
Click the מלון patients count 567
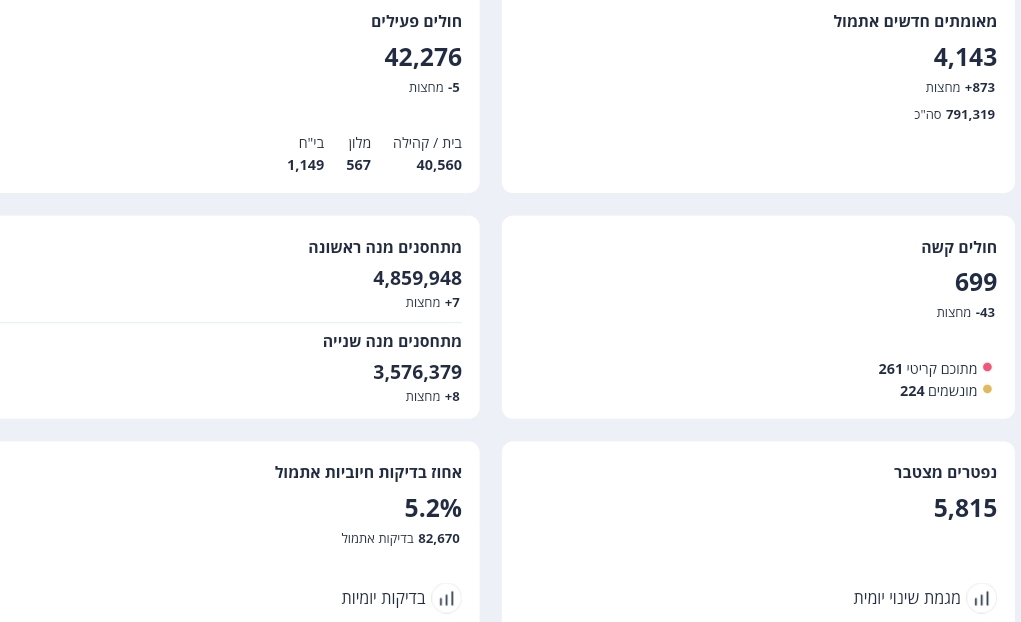click(358, 165)
